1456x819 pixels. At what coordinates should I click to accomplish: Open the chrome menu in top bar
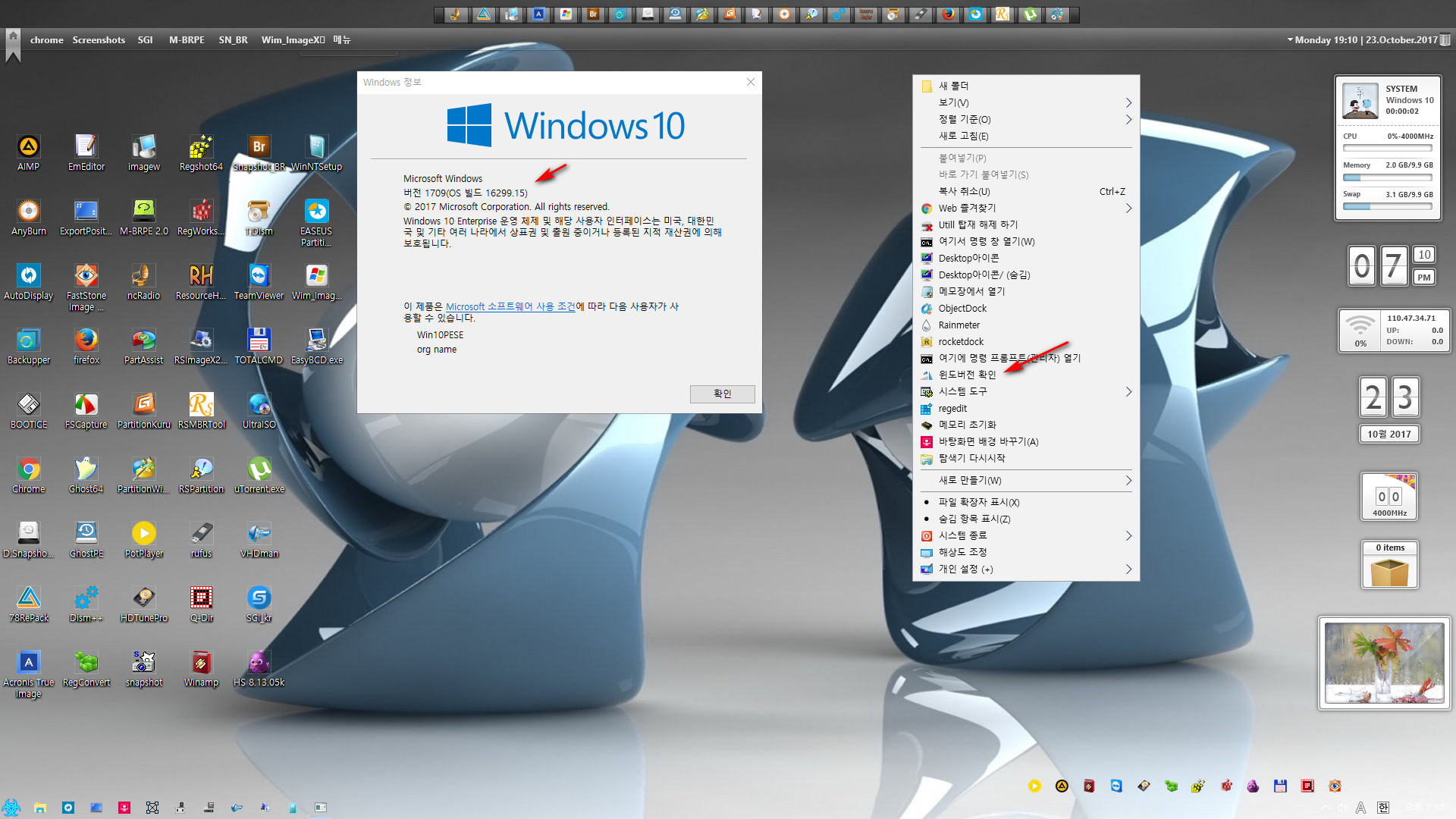click(x=46, y=39)
